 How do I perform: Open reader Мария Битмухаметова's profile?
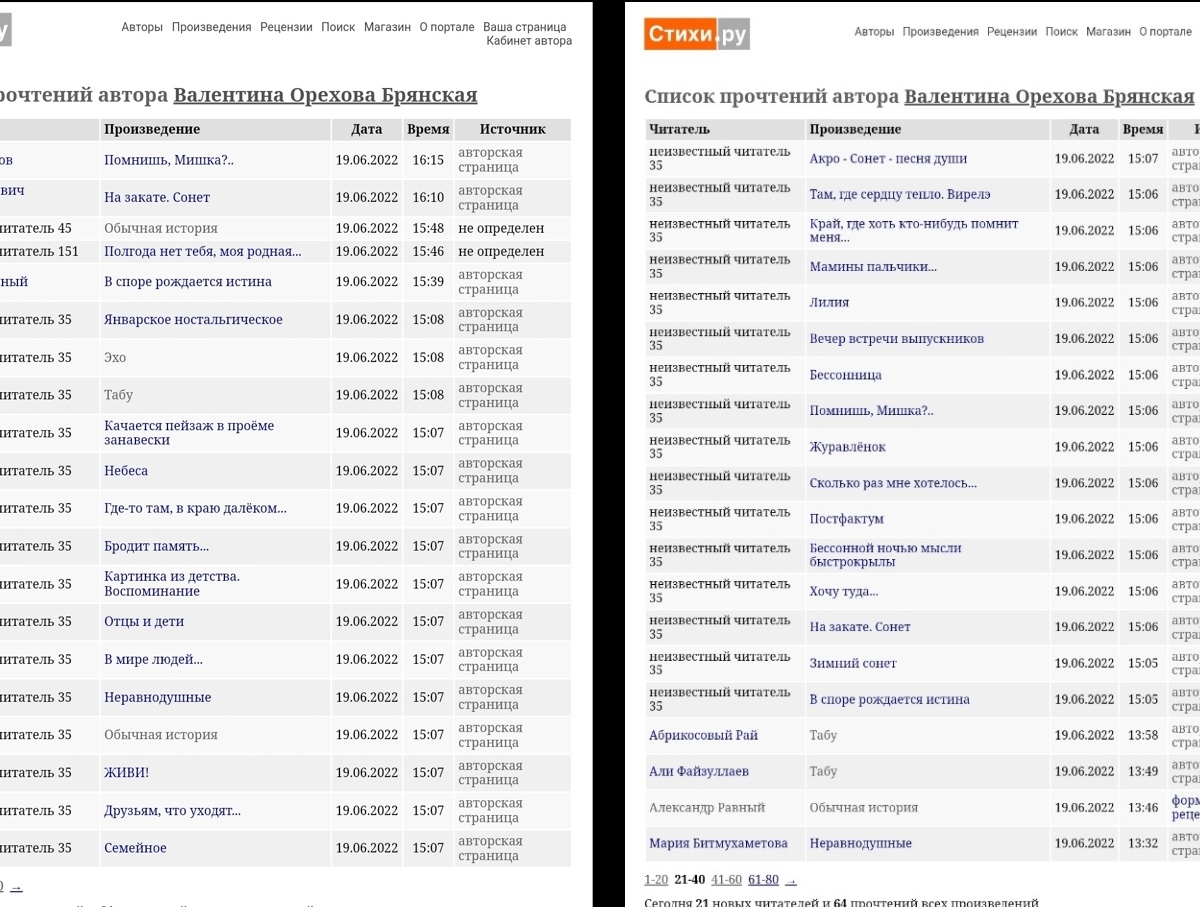(x=718, y=843)
